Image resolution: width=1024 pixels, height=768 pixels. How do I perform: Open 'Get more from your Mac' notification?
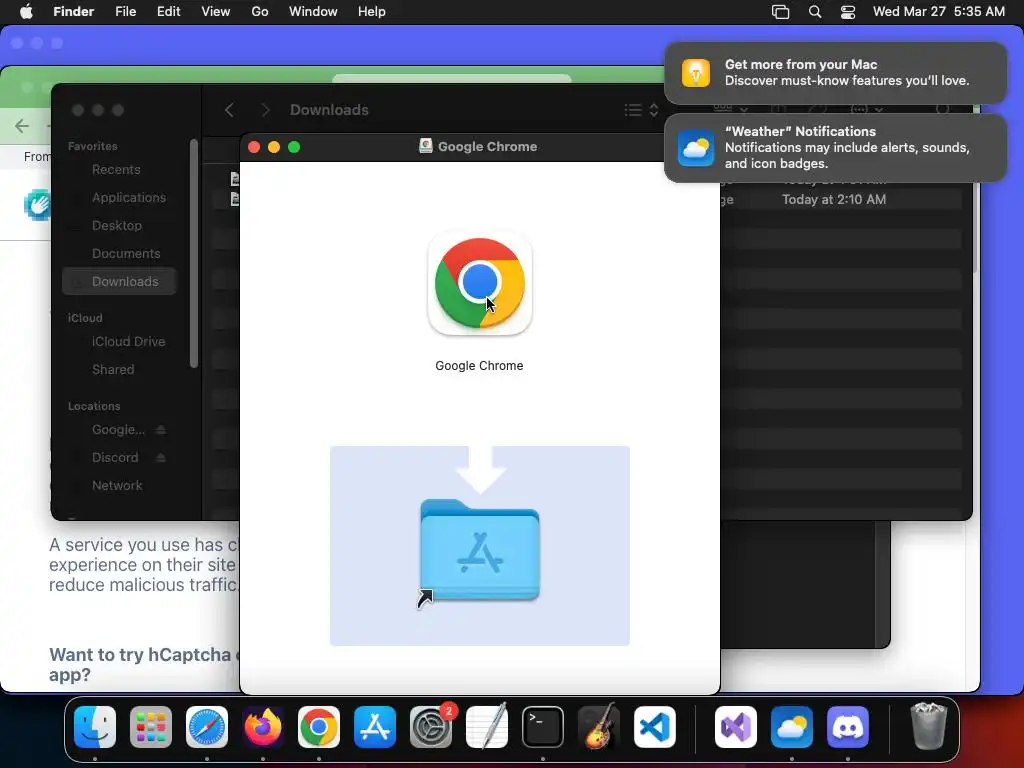835,73
